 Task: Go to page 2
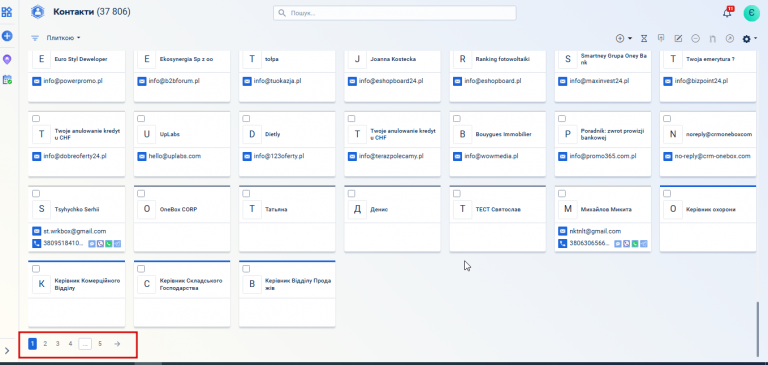[45, 344]
